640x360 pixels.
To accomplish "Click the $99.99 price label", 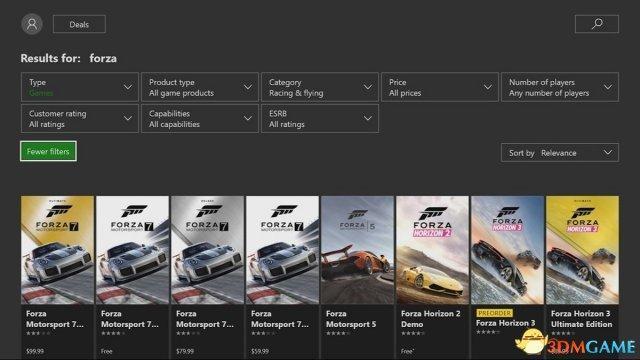I will (x=35, y=351).
